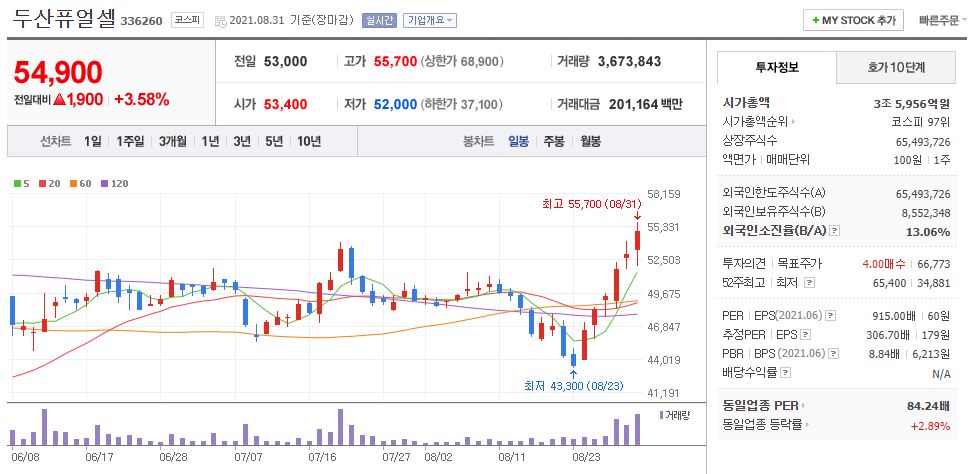Image resolution: width=977 pixels, height=474 pixels.
Task: Open the help icon beside 52주최고 최저
Action: tap(809, 283)
